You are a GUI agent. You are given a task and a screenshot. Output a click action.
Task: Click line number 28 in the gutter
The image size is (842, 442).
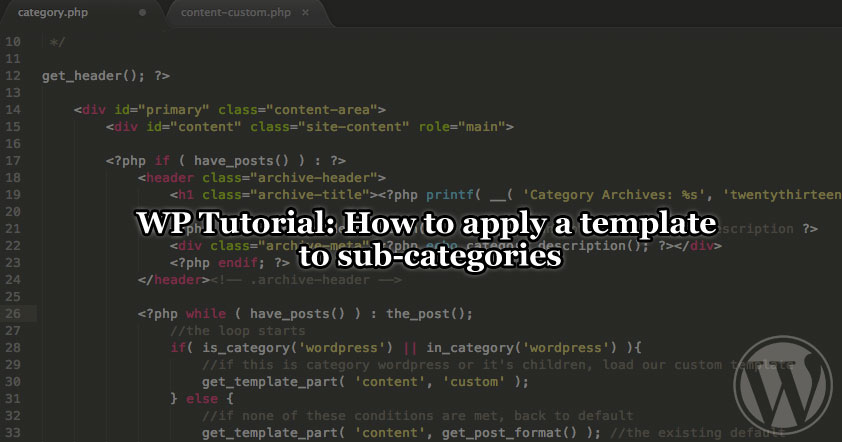(x=13, y=347)
